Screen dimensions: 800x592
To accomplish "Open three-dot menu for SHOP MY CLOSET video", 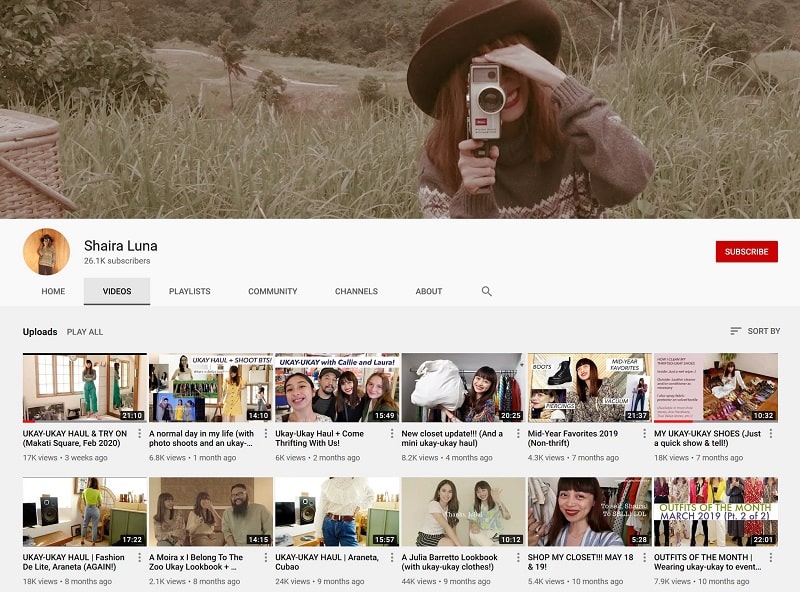I will point(644,557).
